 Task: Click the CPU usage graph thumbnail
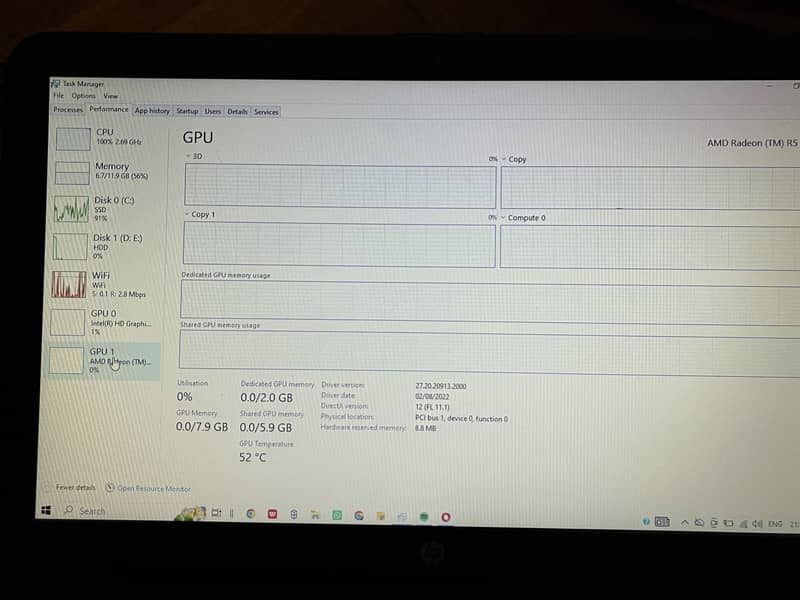click(73, 139)
